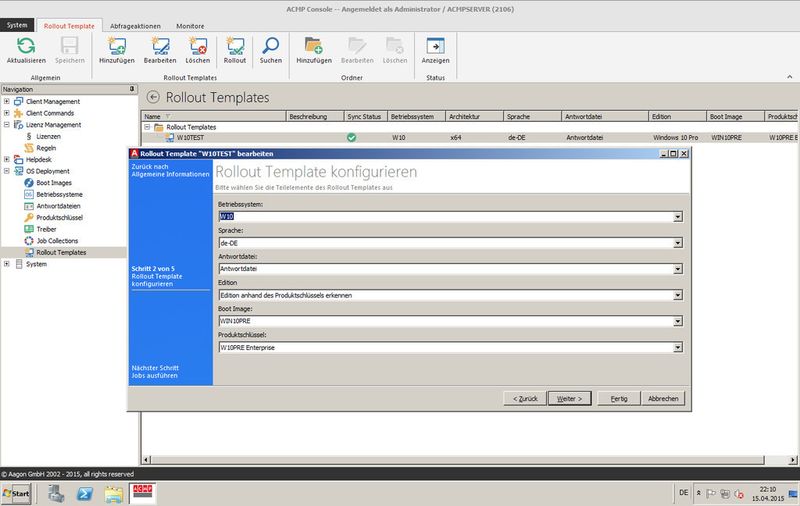Screen dimensions: 800x506
Task: Open Produktschlüssel in navigation
Action: [x=59, y=218]
